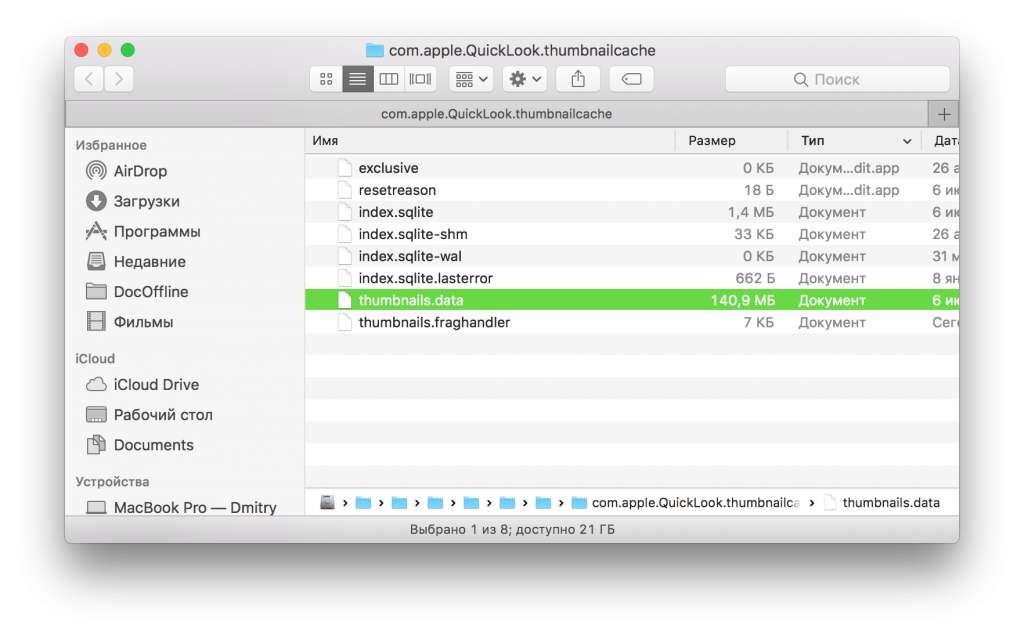Minimize the Finder window

click(x=104, y=50)
